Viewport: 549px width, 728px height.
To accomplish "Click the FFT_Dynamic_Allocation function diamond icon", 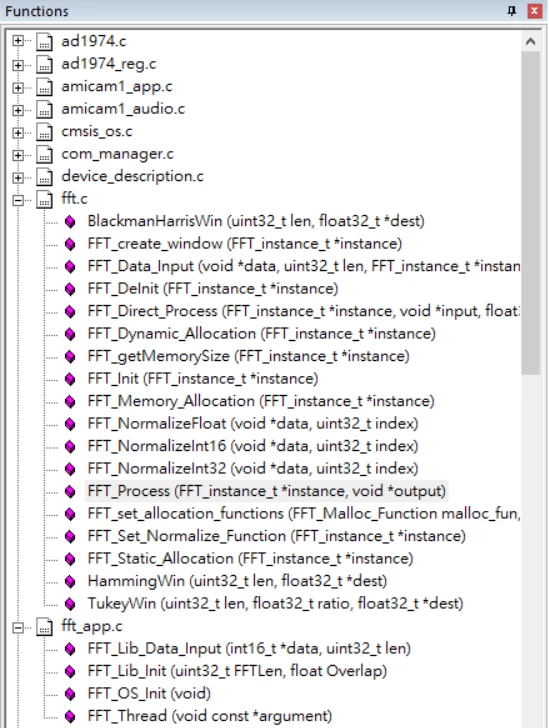I will (70, 334).
